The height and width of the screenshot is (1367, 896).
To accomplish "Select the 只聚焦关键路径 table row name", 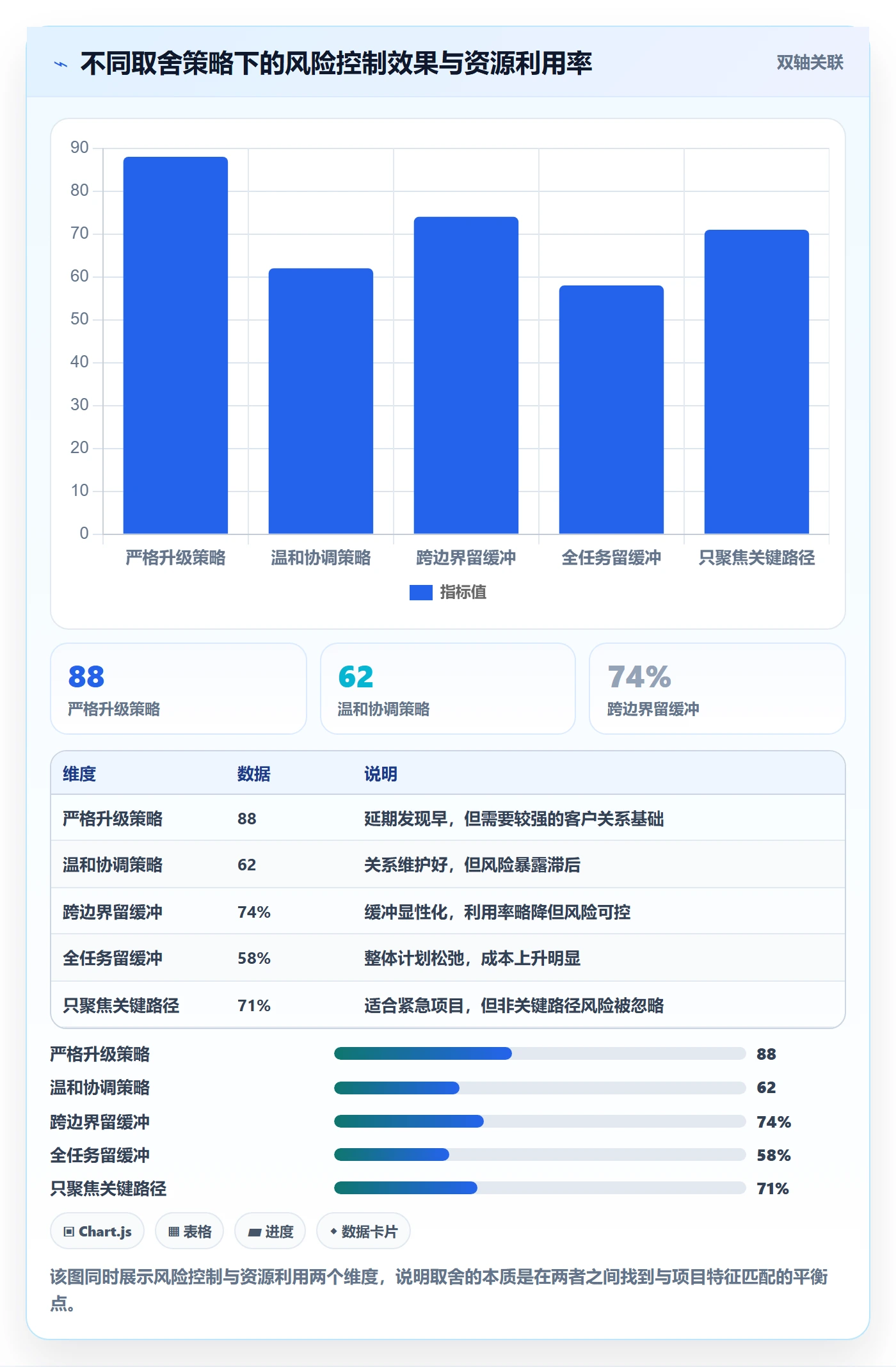I will click(x=121, y=1005).
